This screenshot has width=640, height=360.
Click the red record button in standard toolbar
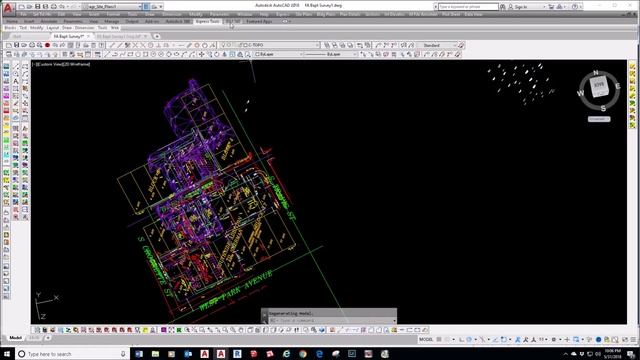[x=47, y=45]
